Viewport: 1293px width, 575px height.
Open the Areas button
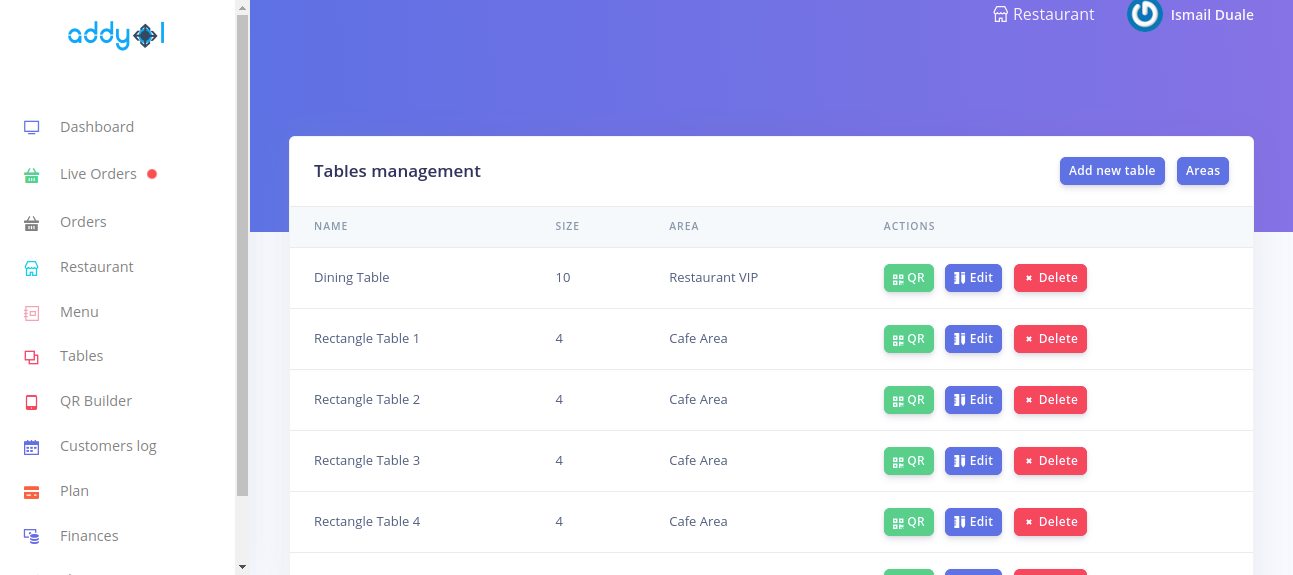coord(1202,171)
